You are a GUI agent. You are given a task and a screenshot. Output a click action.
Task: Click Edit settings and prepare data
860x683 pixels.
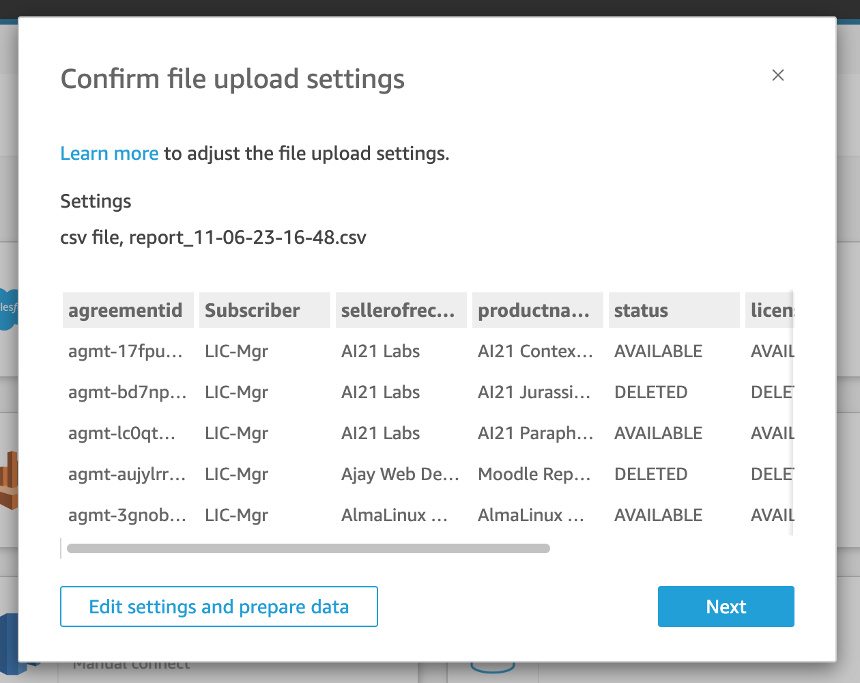click(218, 606)
